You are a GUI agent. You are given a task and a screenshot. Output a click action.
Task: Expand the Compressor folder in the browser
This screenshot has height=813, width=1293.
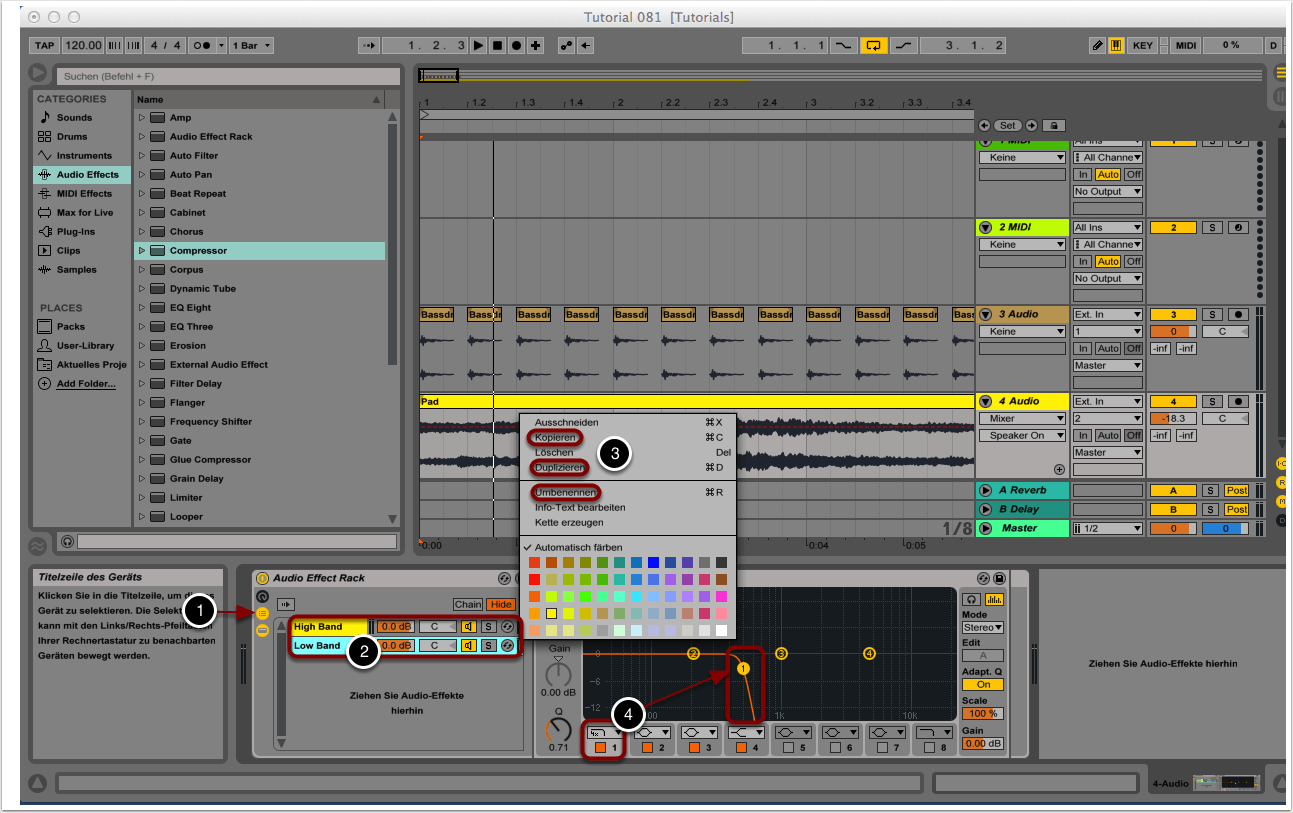click(142, 250)
